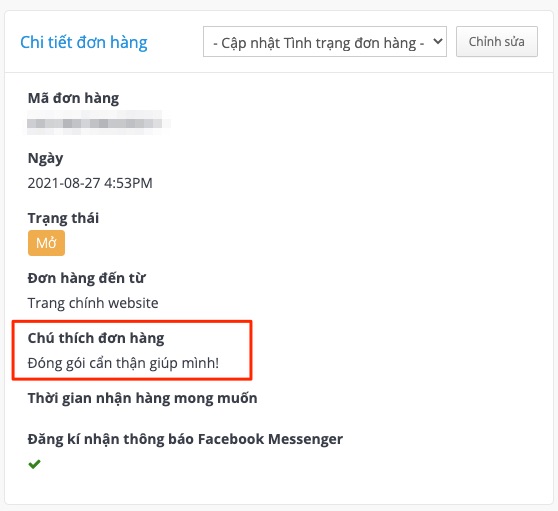Click the note Đóng gói cẩn thận giúp mình!
The image size is (558, 511).
click(123, 363)
